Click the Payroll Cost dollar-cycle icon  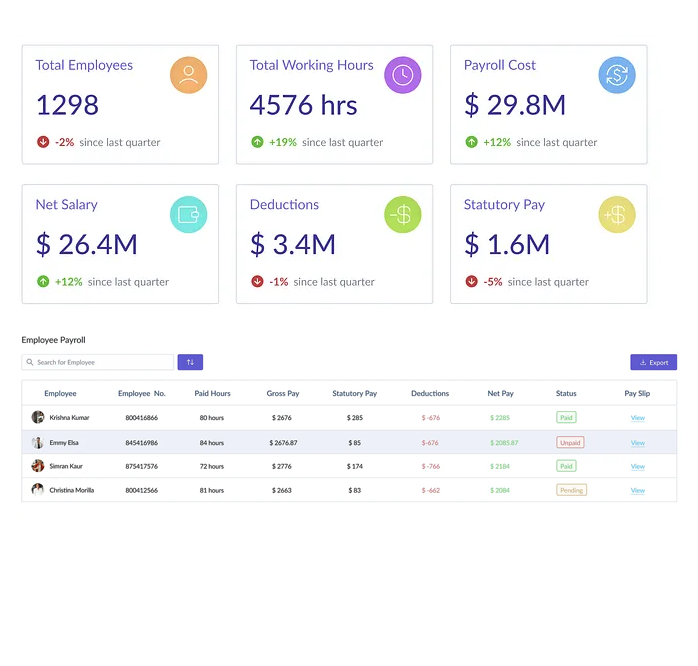pyautogui.click(x=617, y=75)
